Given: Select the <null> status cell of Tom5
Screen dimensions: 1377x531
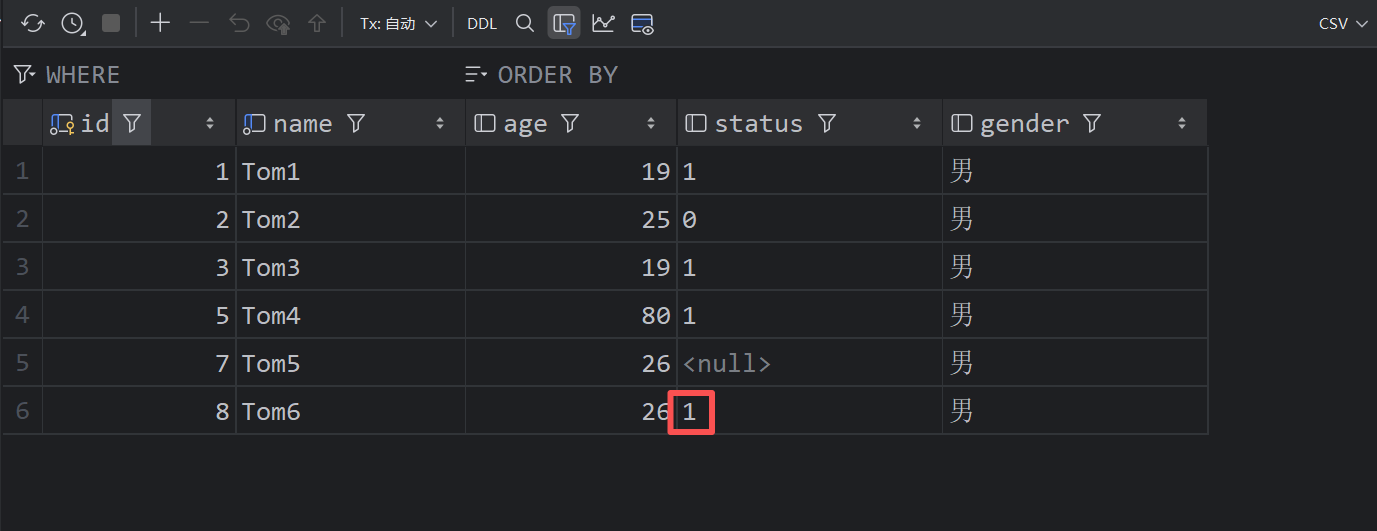Looking at the screenshot, I should coord(810,363).
